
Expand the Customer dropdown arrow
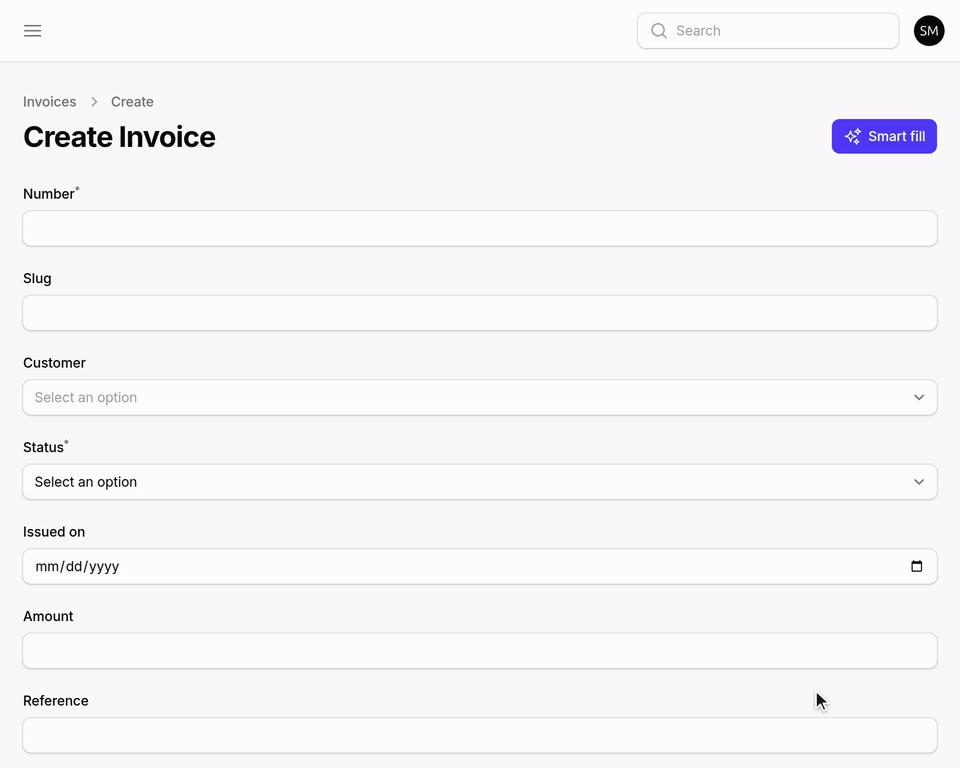click(919, 397)
